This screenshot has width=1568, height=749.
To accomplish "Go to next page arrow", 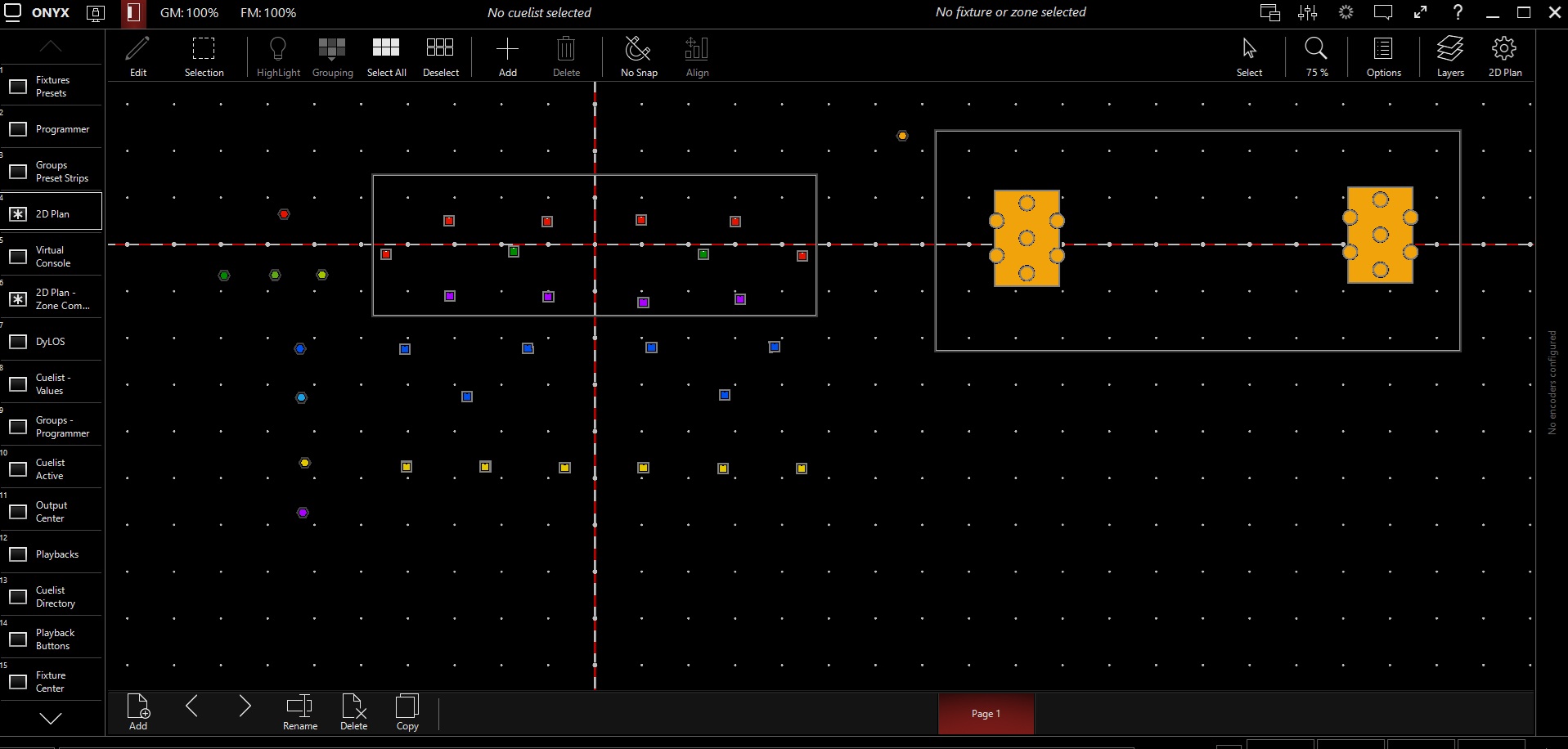I will click(245, 706).
